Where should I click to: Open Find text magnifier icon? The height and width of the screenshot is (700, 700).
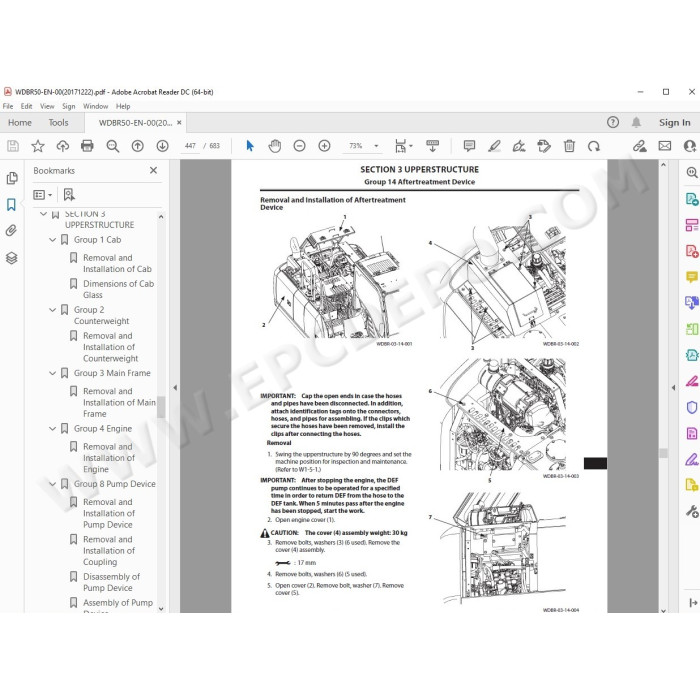pyautogui.click(x=112, y=146)
